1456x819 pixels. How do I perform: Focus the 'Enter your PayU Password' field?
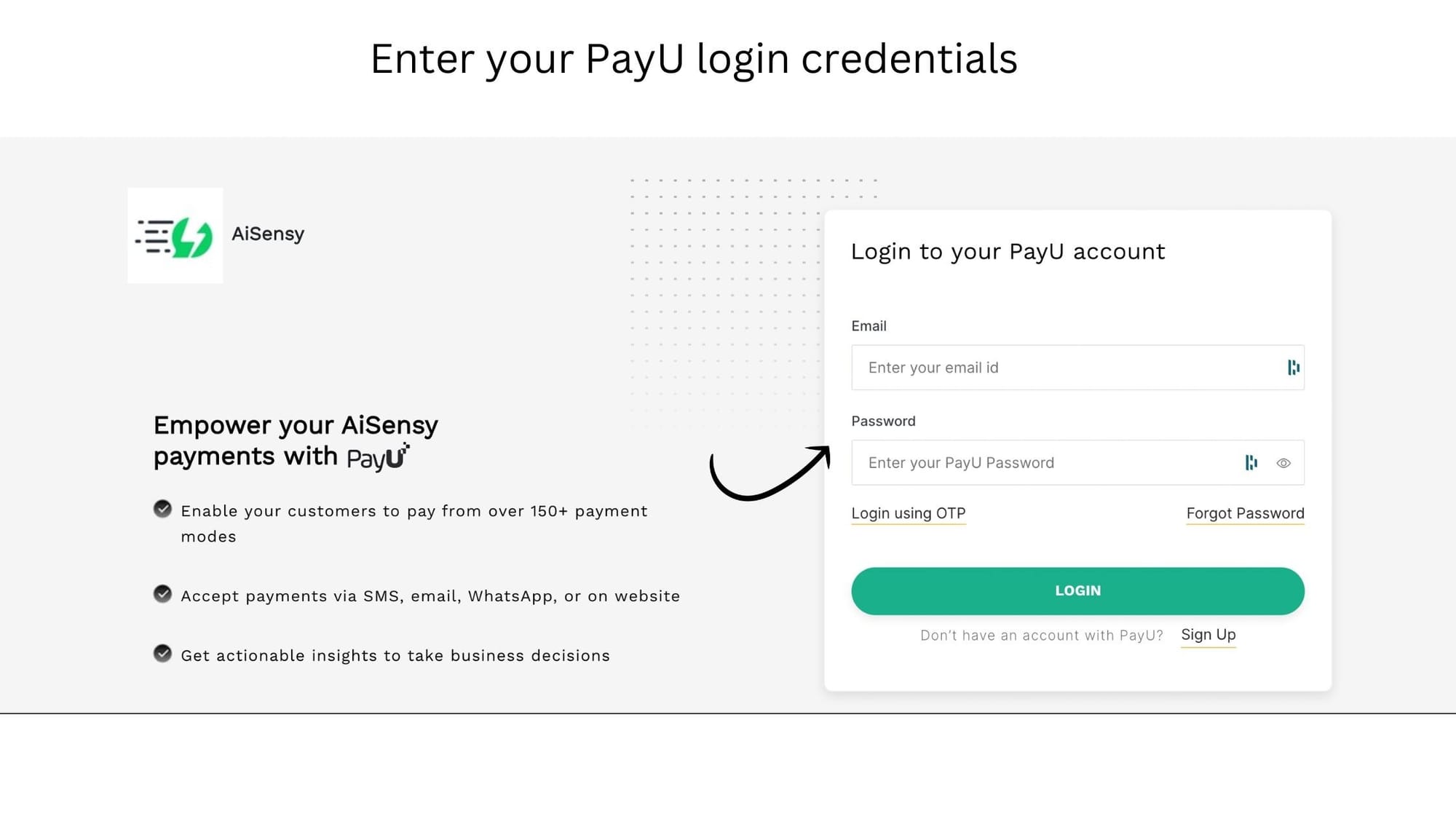1041,463
